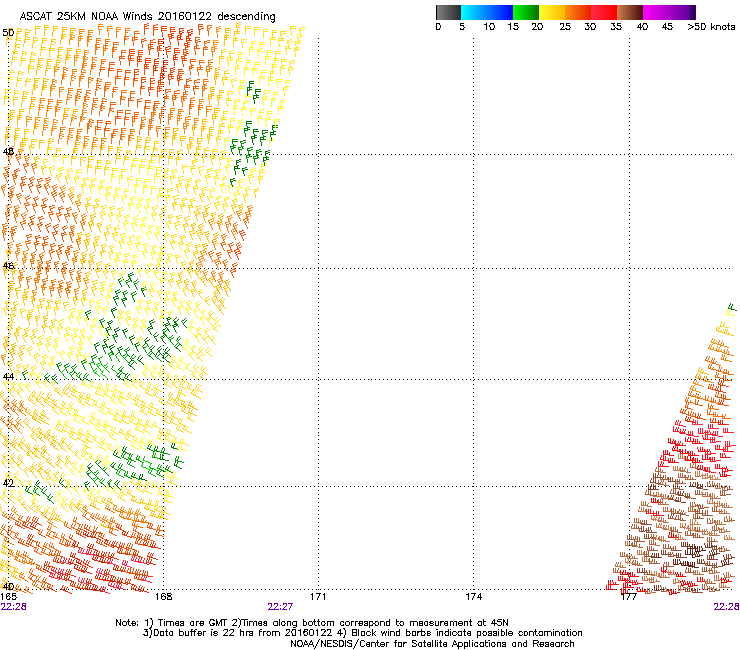
Task: Click the gray 0-5 knots legend segment
Action: 448,12
